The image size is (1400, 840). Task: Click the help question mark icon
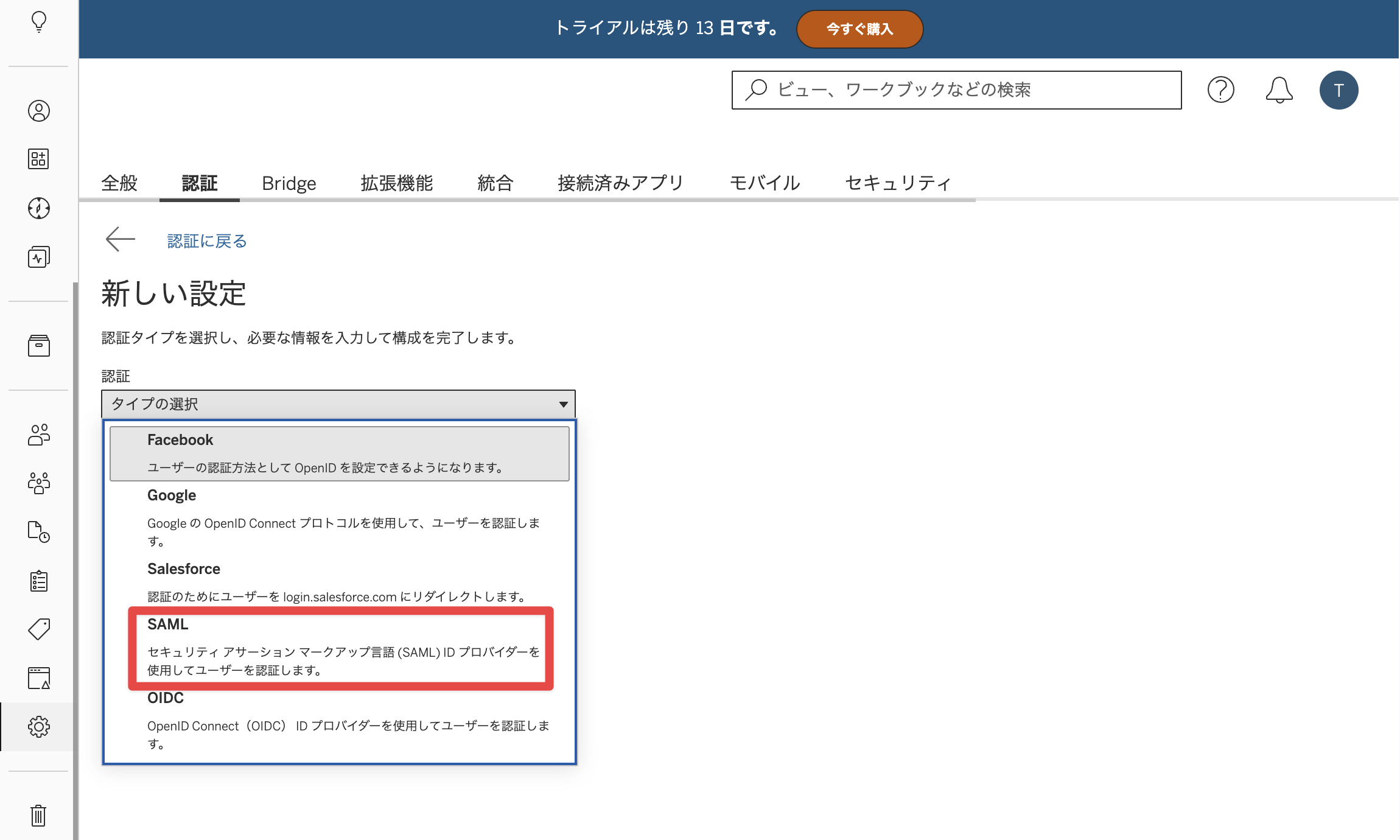[1220, 90]
